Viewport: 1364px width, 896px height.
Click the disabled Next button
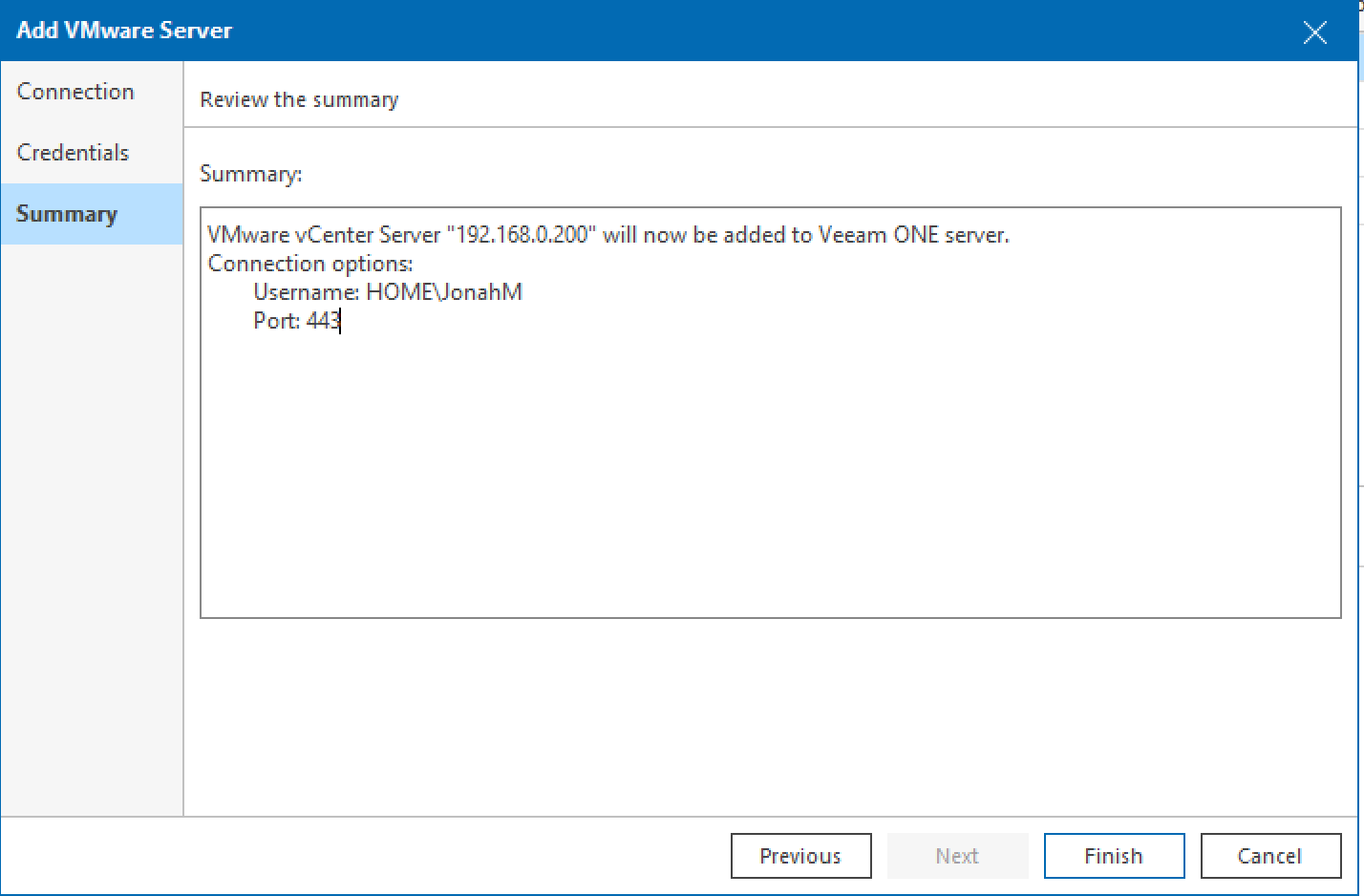click(x=957, y=856)
